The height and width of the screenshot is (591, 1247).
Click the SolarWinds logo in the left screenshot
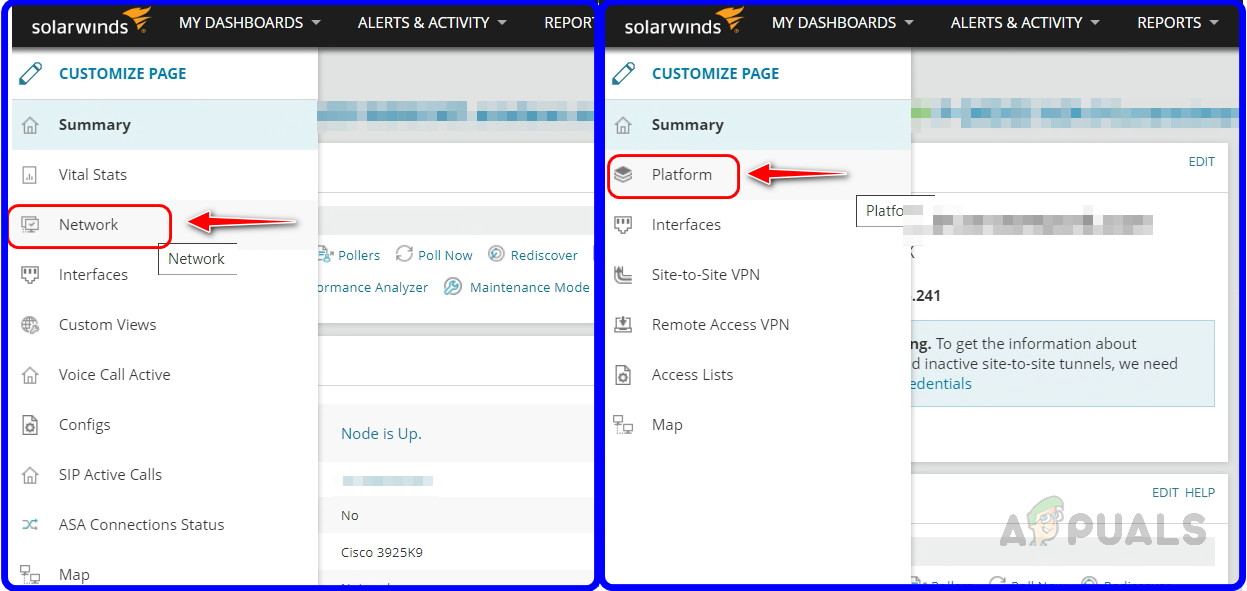pyautogui.click(x=91, y=23)
